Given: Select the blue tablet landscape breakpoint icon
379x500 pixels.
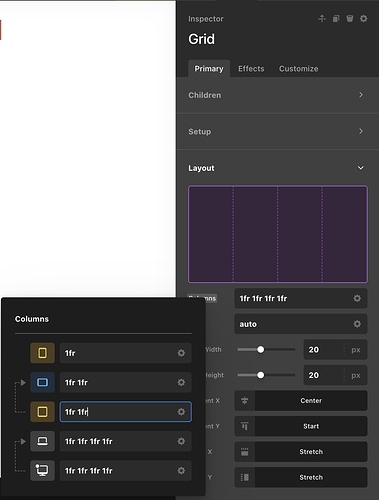Looking at the screenshot, I should (x=42, y=382).
